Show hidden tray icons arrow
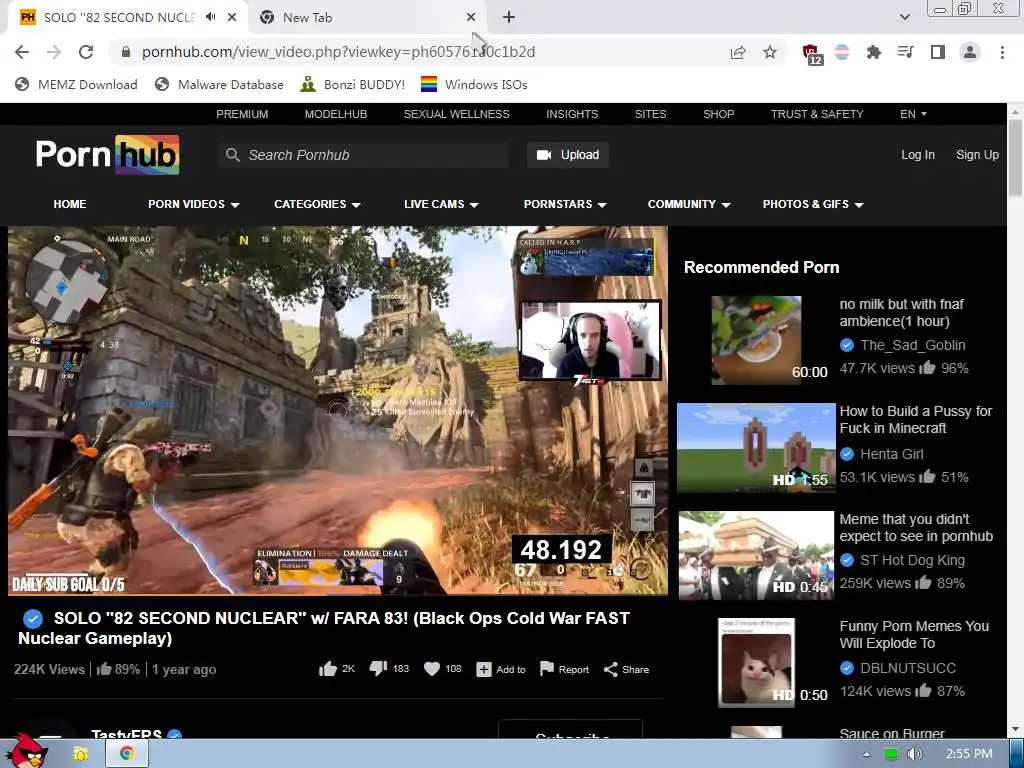1024x768 pixels. 866,754
